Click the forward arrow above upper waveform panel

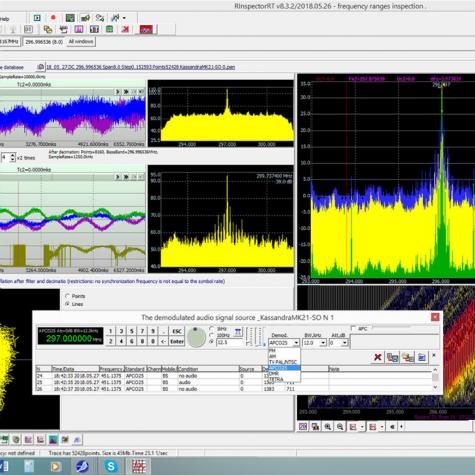[x=117, y=91]
